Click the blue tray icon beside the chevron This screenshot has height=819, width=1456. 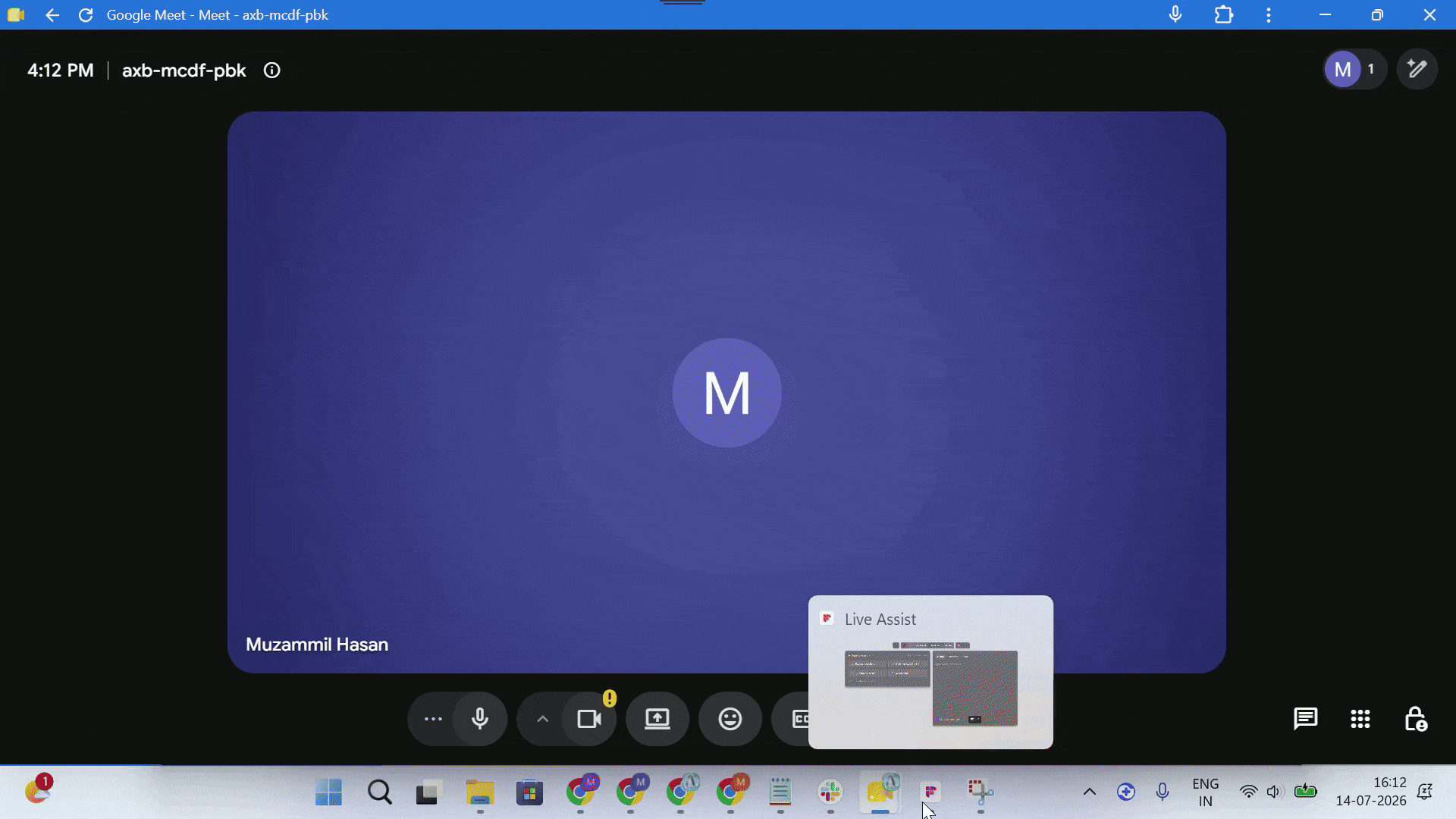point(1126,792)
